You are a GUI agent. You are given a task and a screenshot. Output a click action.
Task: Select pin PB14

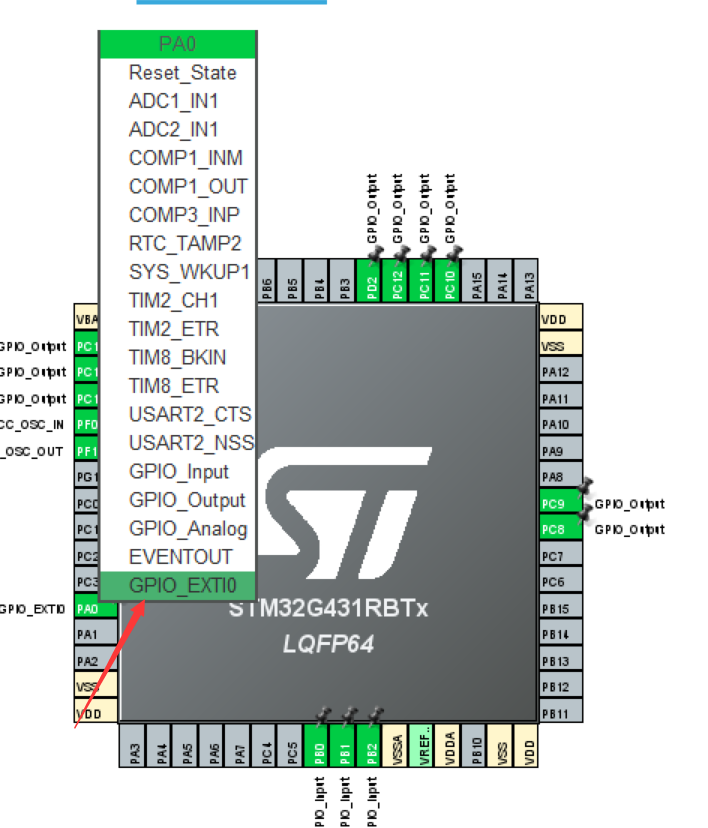click(561, 632)
